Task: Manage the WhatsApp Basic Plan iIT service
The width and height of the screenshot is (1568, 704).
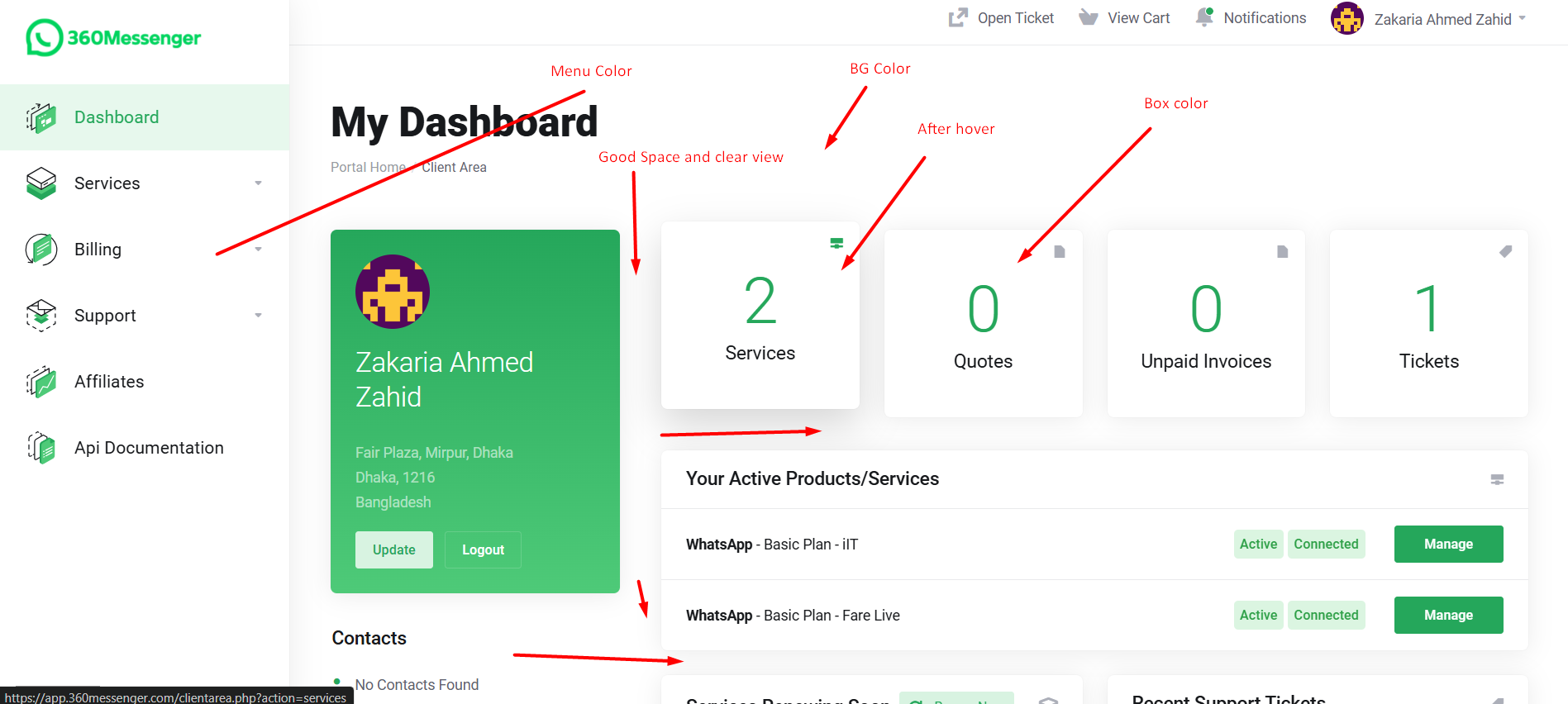Action: 1448,544
